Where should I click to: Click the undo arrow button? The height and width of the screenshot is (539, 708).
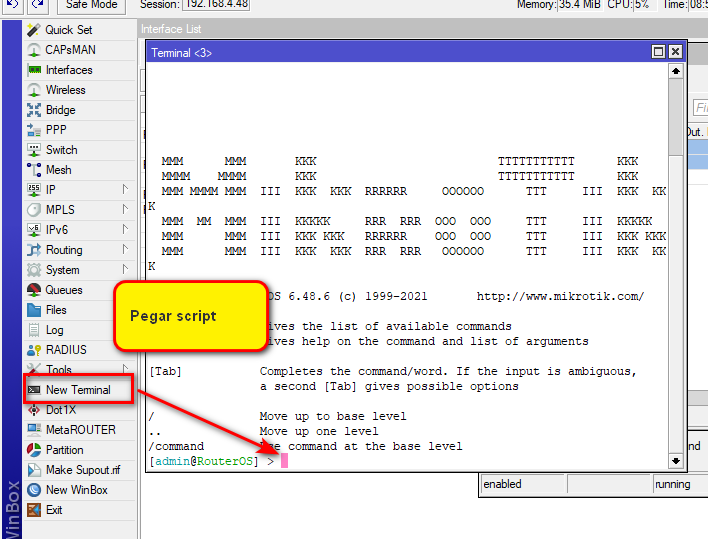[x=12, y=5]
